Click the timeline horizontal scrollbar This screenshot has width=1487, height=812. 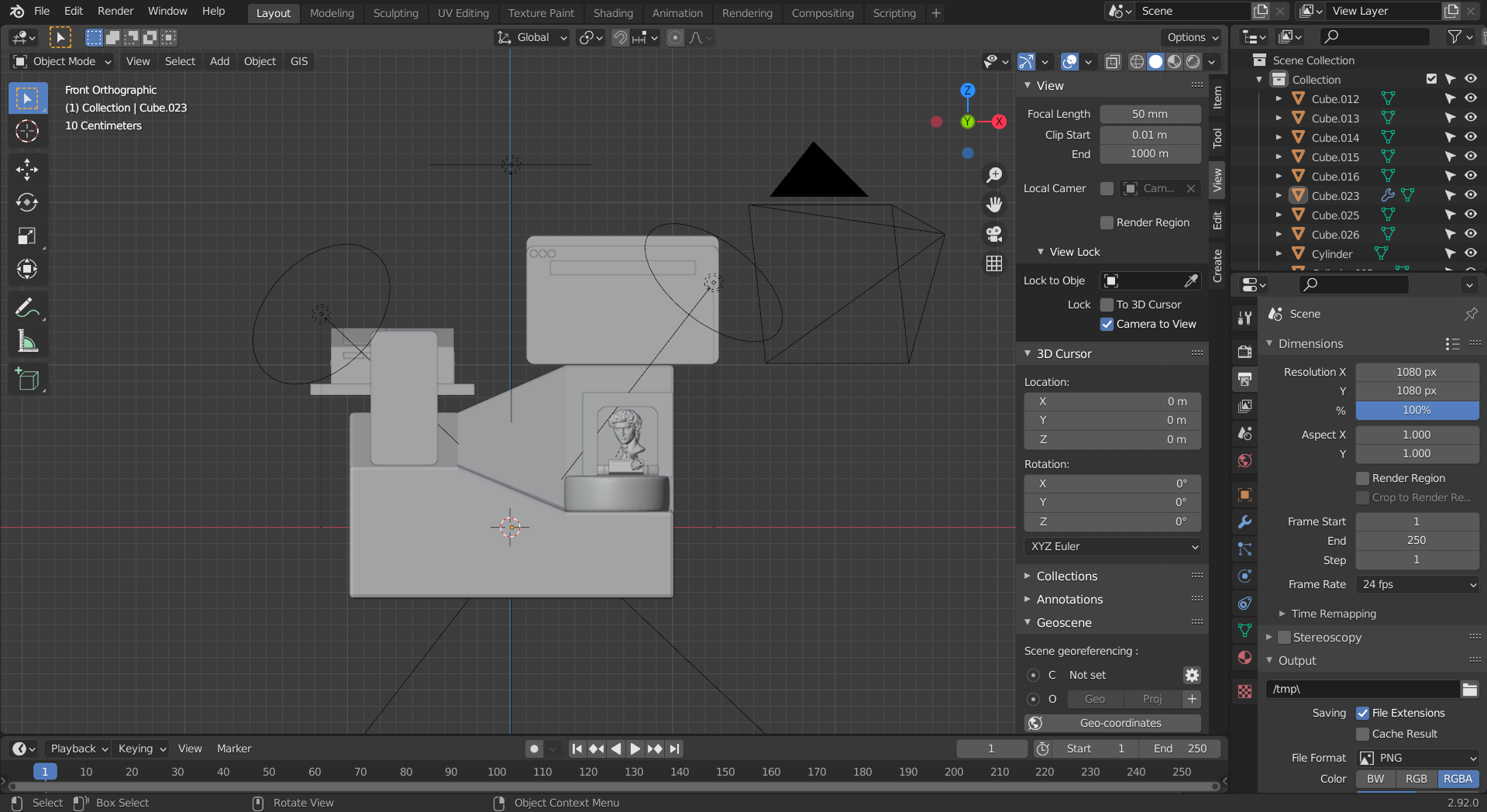pos(614,786)
